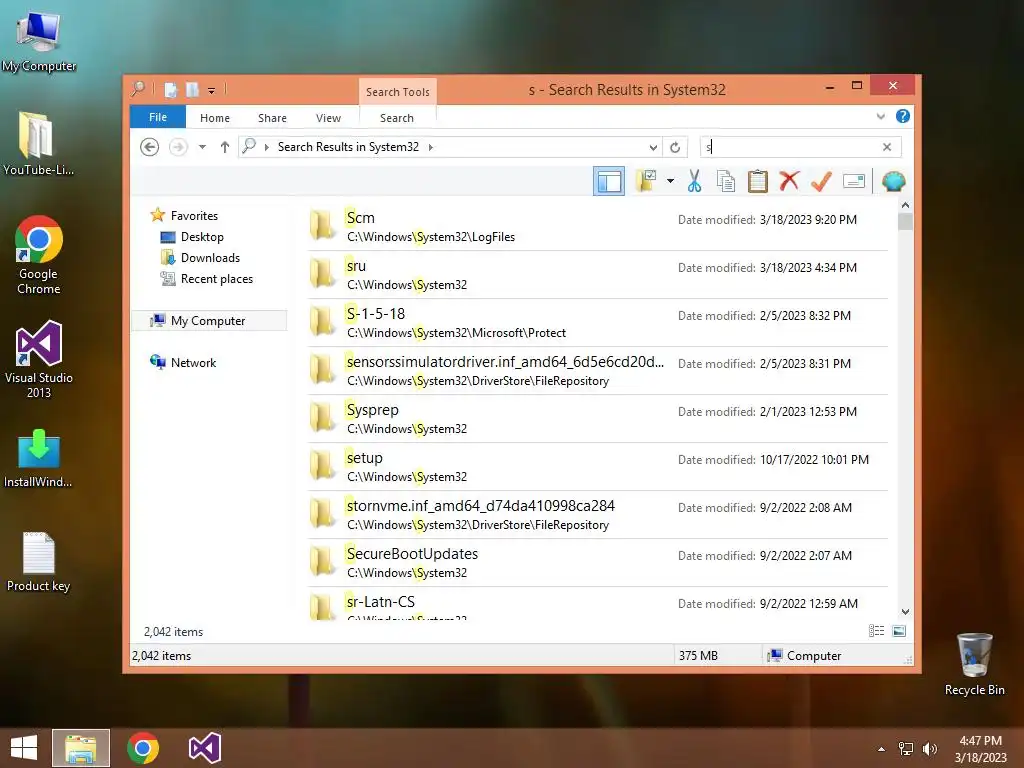Launch Google Chrome desktop shortcut
Viewport: 1024px width, 768px height.
click(x=39, y=255)
